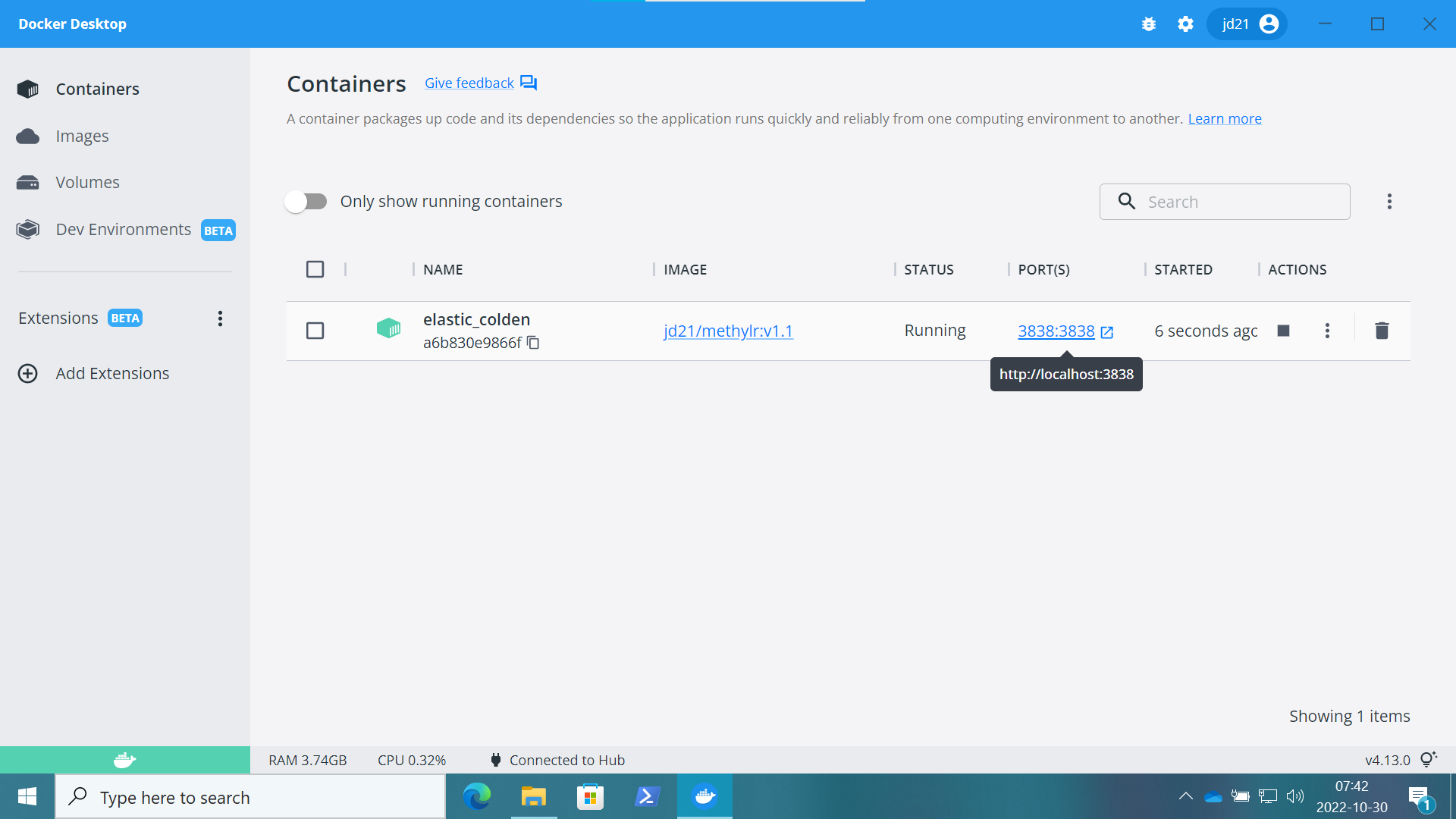Click the Docker Desktop taskbar icon
The height and width of the screenshot is (819, 1456).
pos(704,796)
